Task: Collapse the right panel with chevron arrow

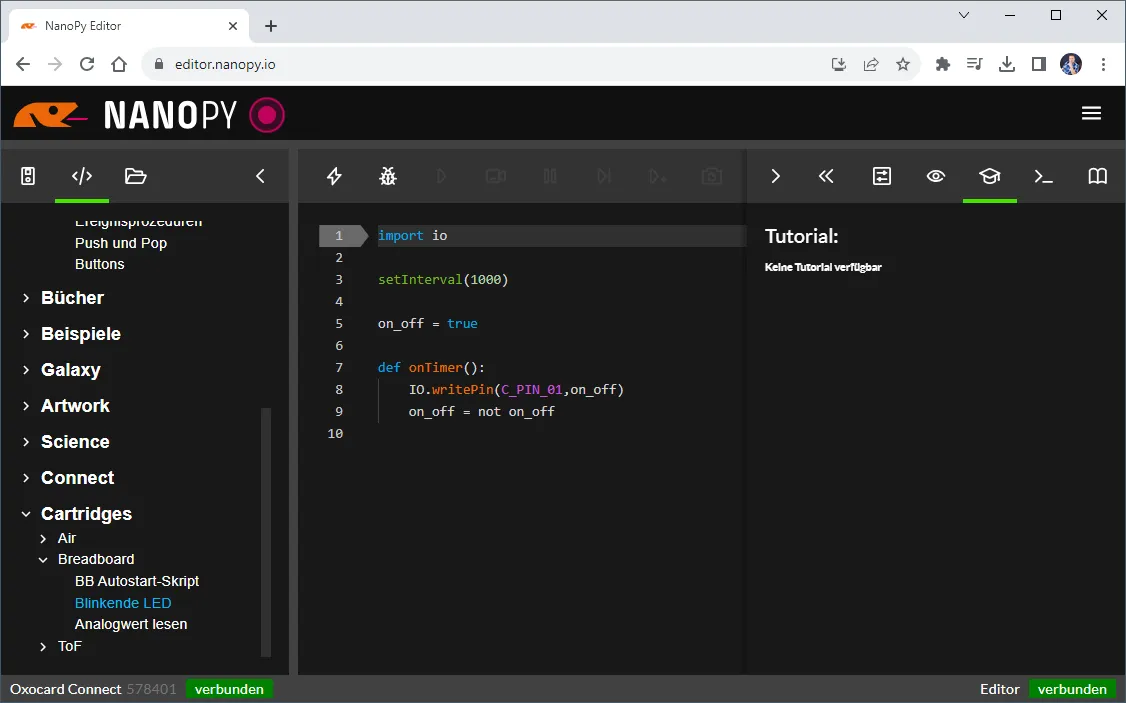Action: pyautogui.click(x=775, y=176)
